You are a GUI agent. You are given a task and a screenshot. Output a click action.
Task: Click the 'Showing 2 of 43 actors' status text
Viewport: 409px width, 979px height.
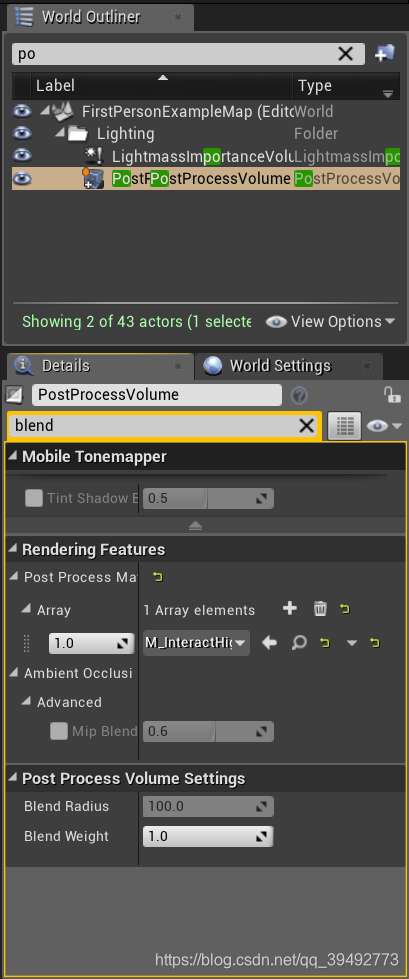(x=136, y=322)
